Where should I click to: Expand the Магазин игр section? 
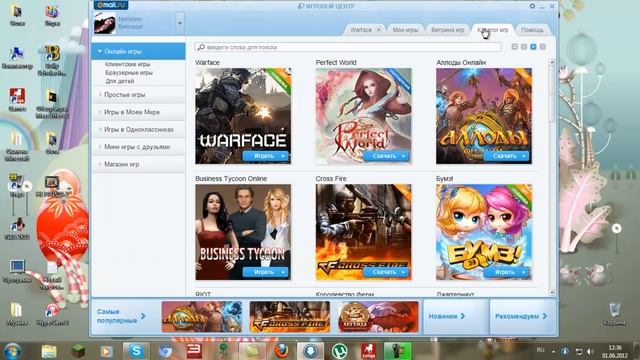[x=138, y=164]
